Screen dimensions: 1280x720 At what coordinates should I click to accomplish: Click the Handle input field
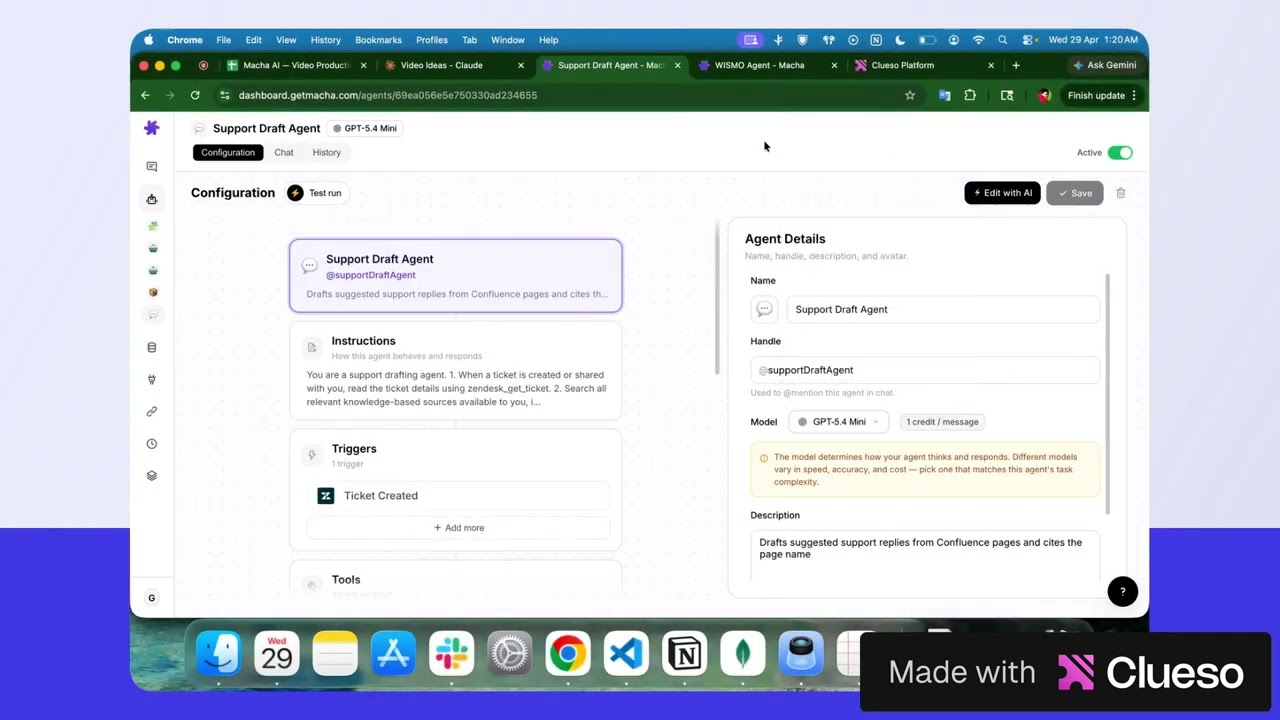(x=925, y=370)
